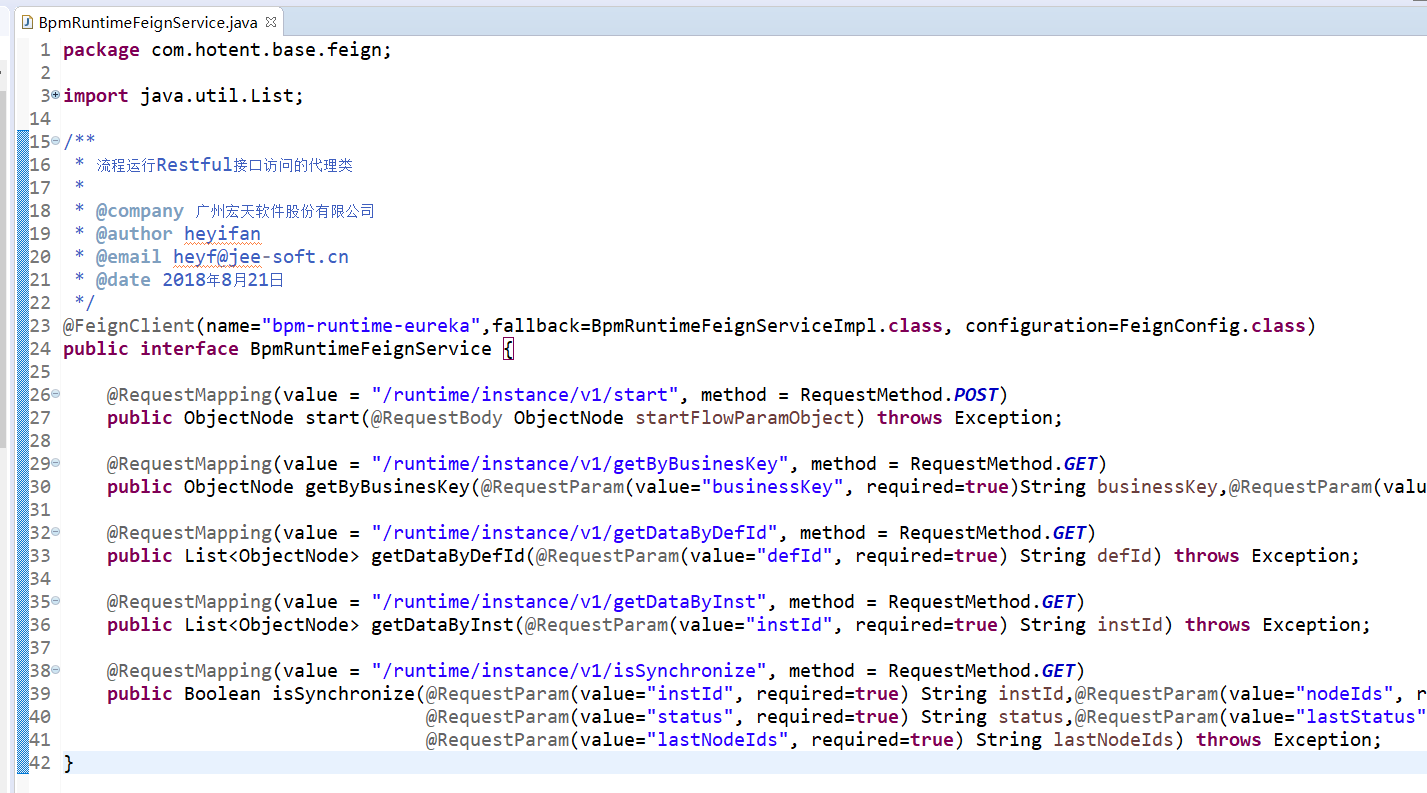Screen dimensions: 1427x793
Task: Click the "nodeIds" string on line 39
Action: pos(1345,694)
